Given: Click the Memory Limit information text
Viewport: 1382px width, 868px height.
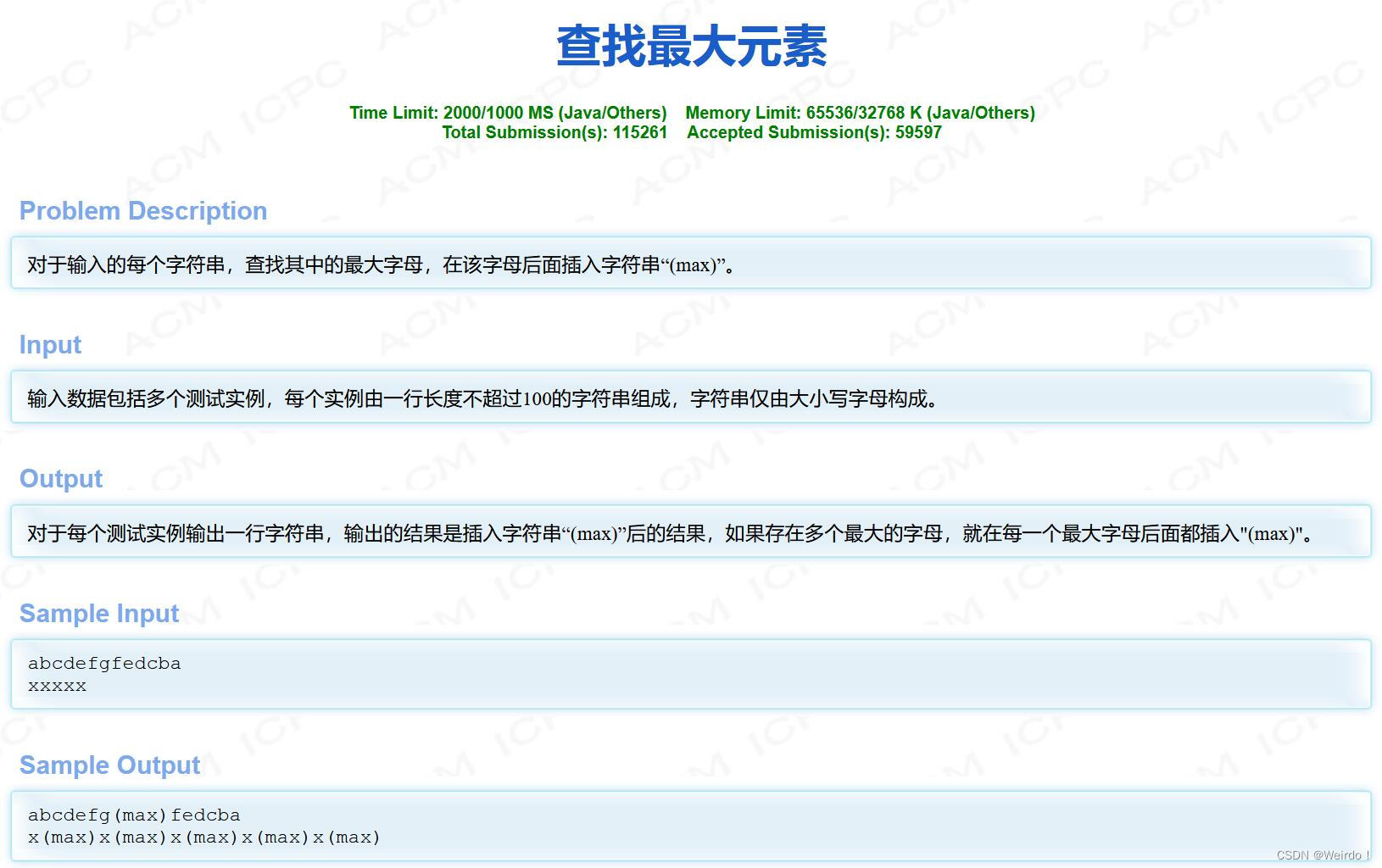Looking at the screenshot, I should pos(860,112).
